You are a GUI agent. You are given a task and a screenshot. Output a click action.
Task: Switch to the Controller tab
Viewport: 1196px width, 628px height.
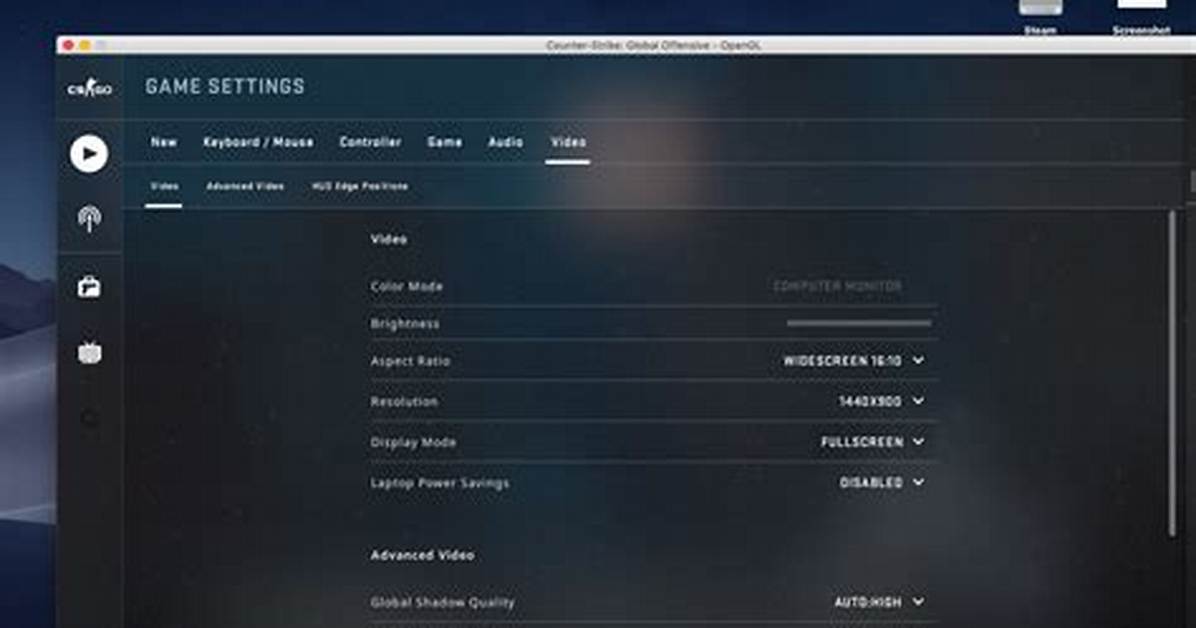[x=370, y=142]
